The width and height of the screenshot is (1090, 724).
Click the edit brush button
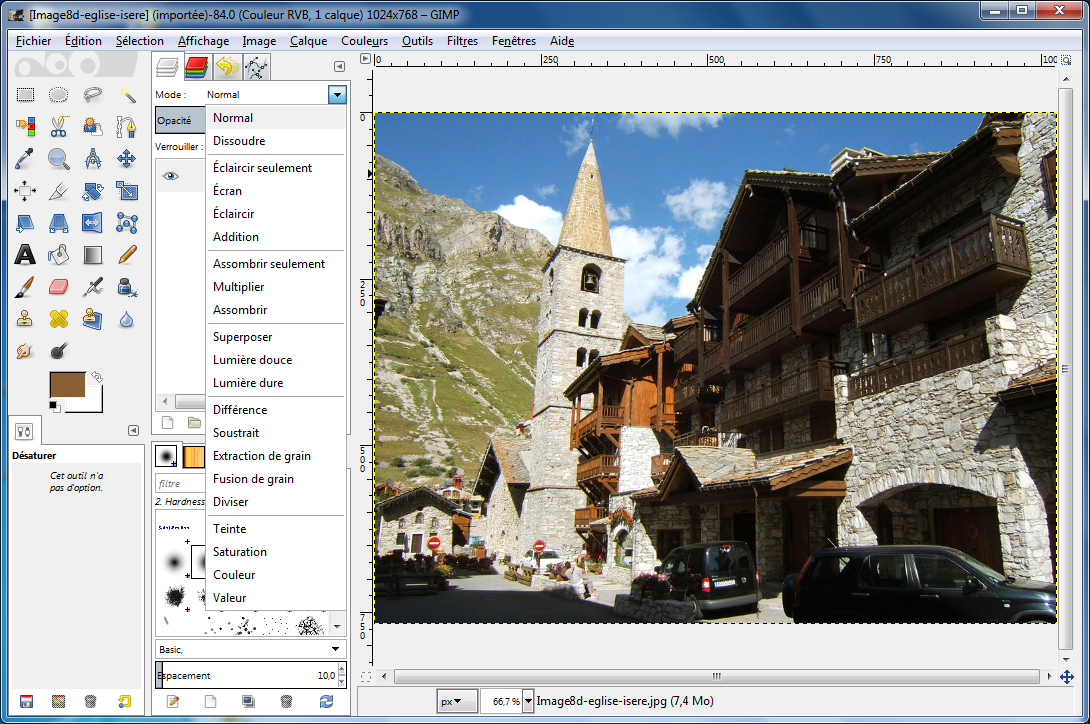[172, 702]
